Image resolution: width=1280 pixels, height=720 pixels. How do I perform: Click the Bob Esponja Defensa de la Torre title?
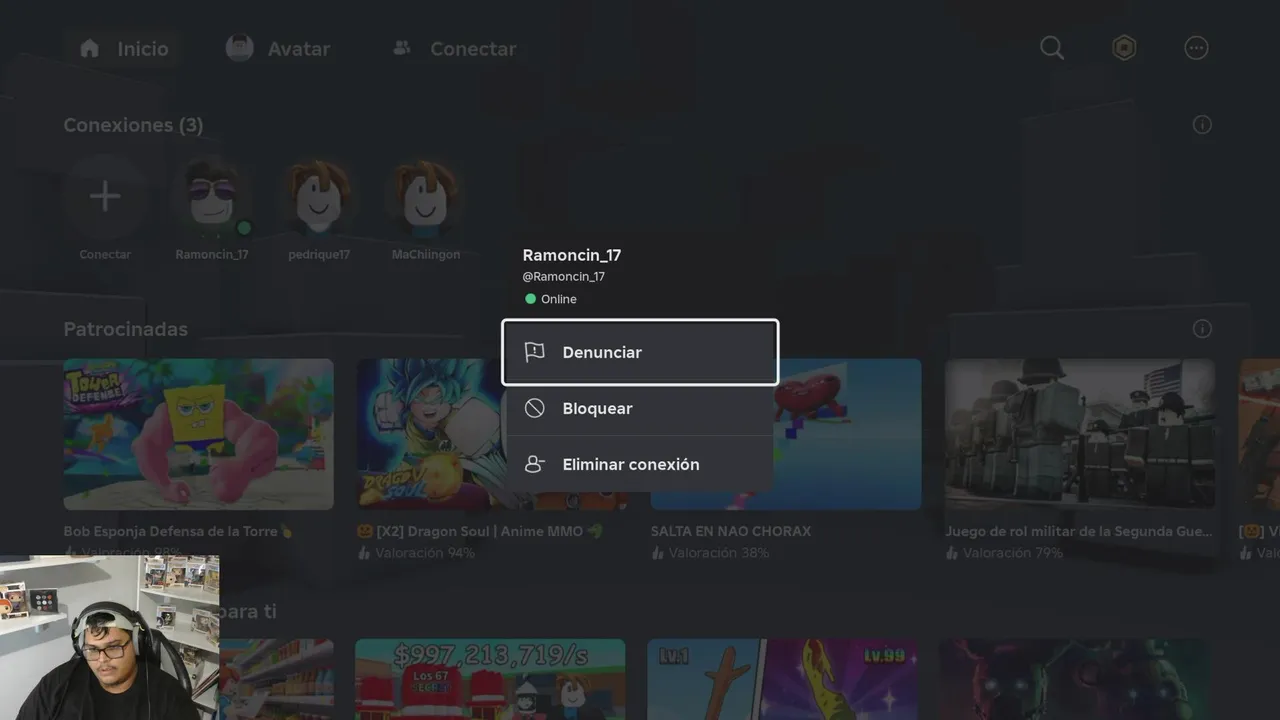pyautogui.click(x=178, y=531)
